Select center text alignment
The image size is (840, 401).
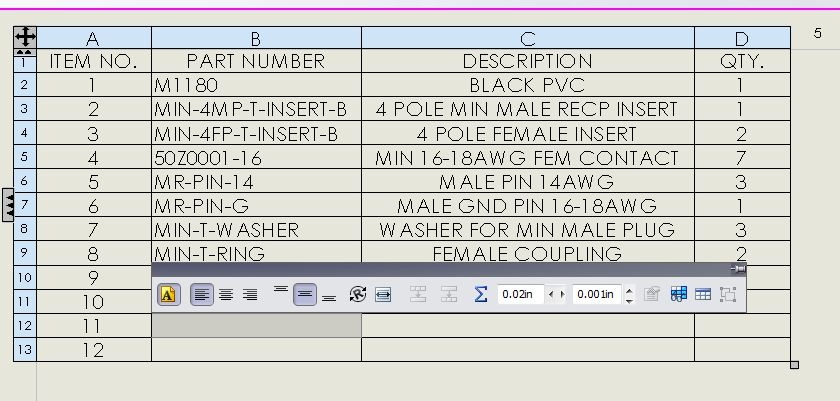(226, 294)
